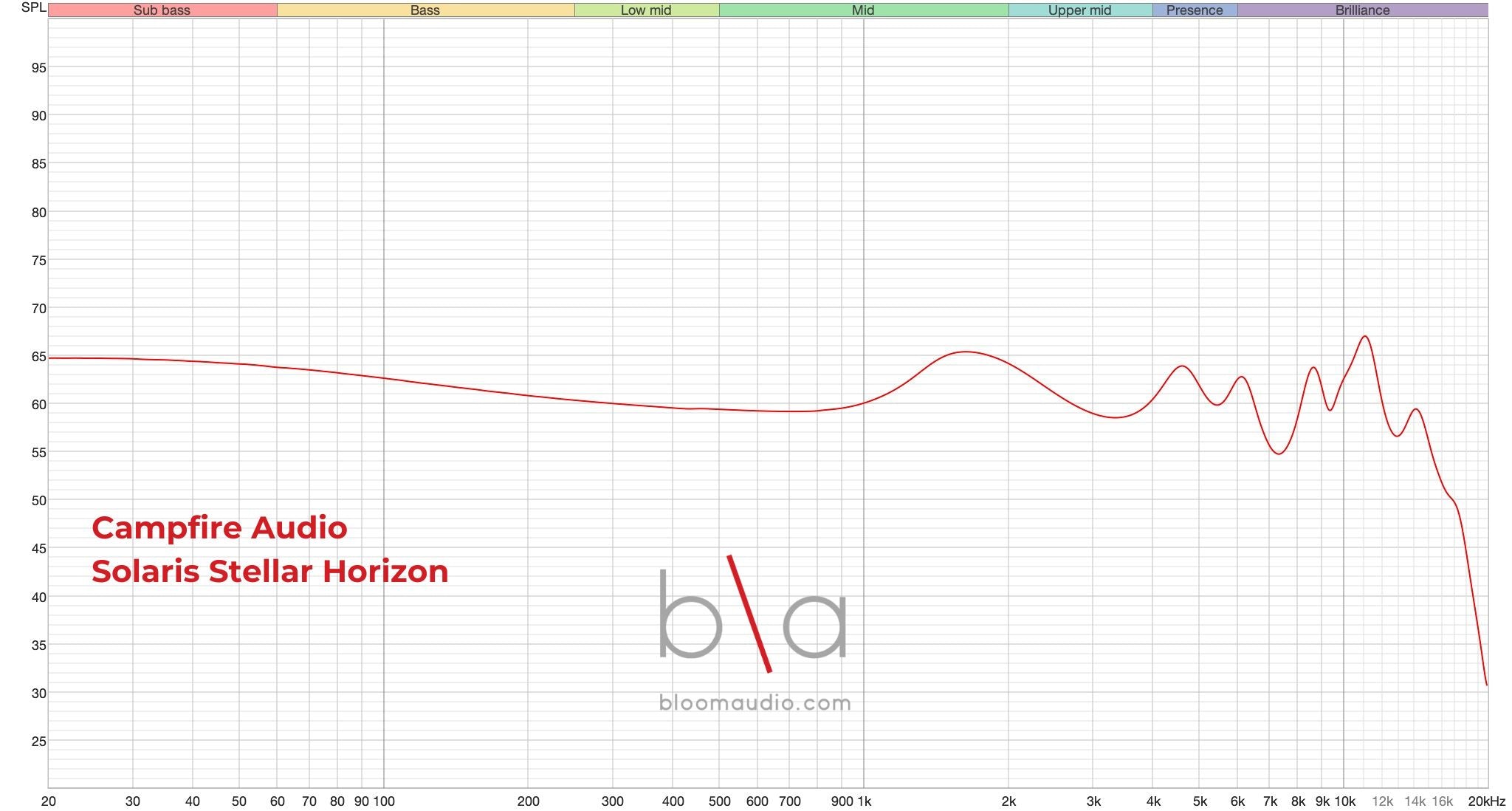
Task: Click the 70 value on SPL axis
Action: click(x=38, y=309)
